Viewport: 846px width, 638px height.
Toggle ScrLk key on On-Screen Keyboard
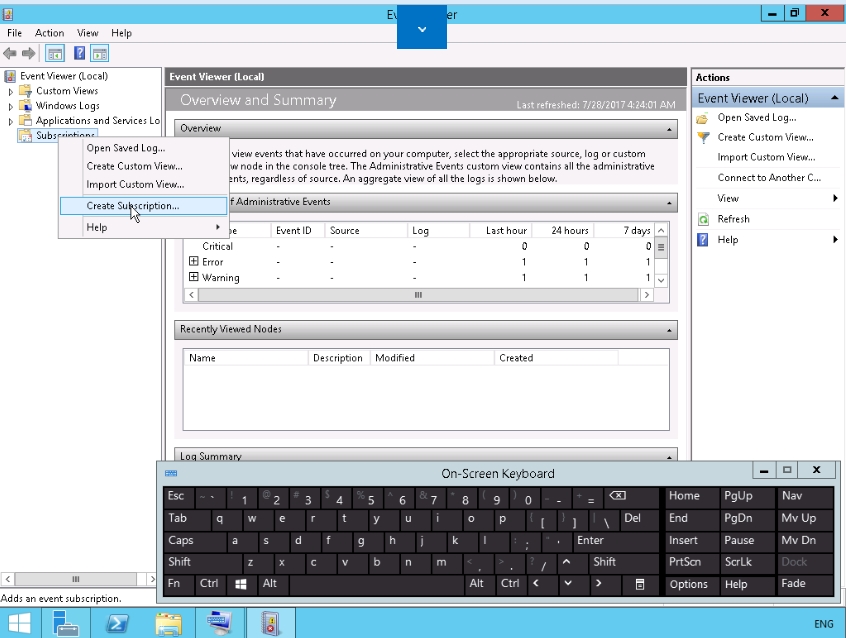click(x=747, y=562)
